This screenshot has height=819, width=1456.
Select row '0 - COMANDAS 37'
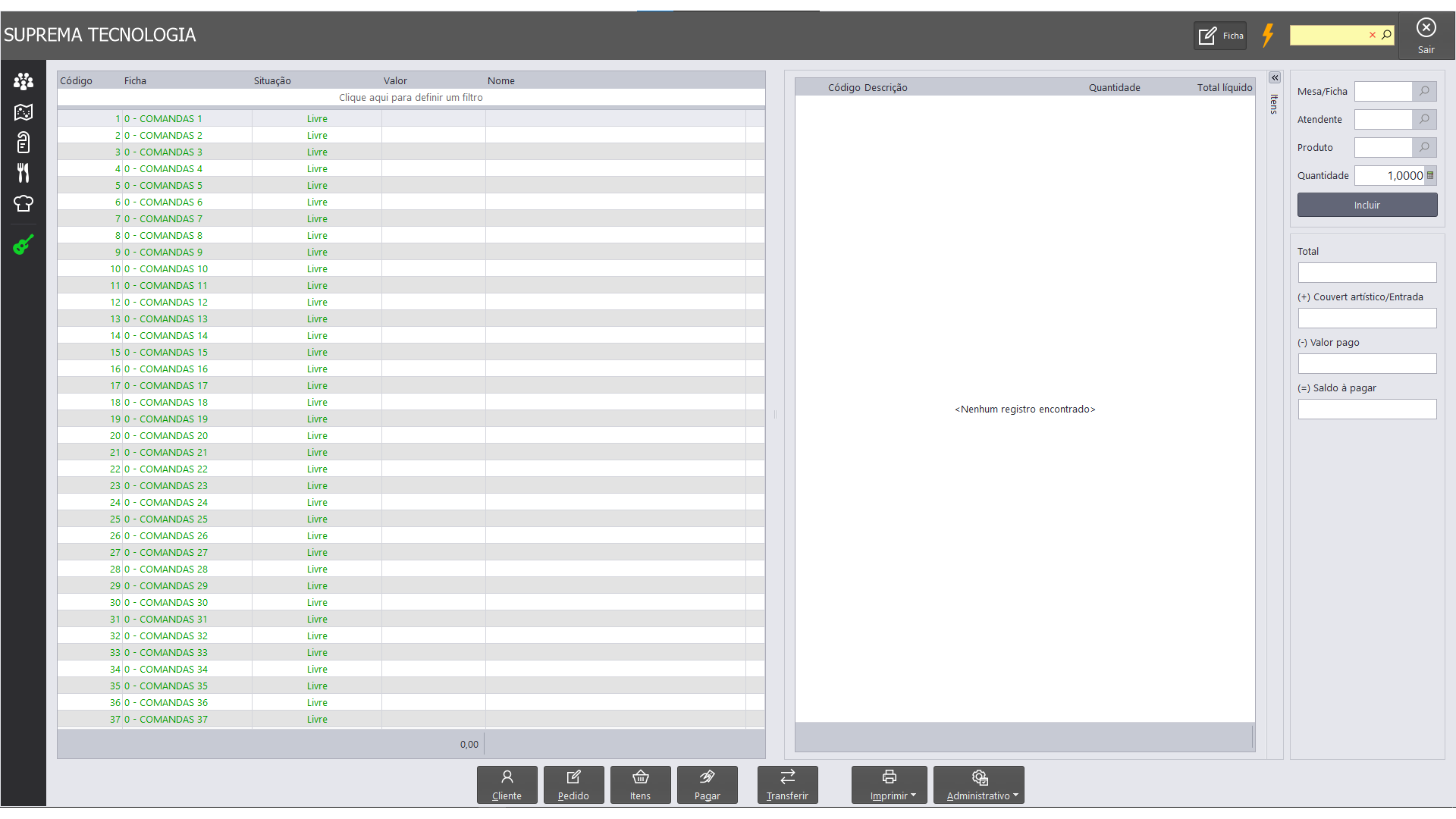(x=411, y=719)
